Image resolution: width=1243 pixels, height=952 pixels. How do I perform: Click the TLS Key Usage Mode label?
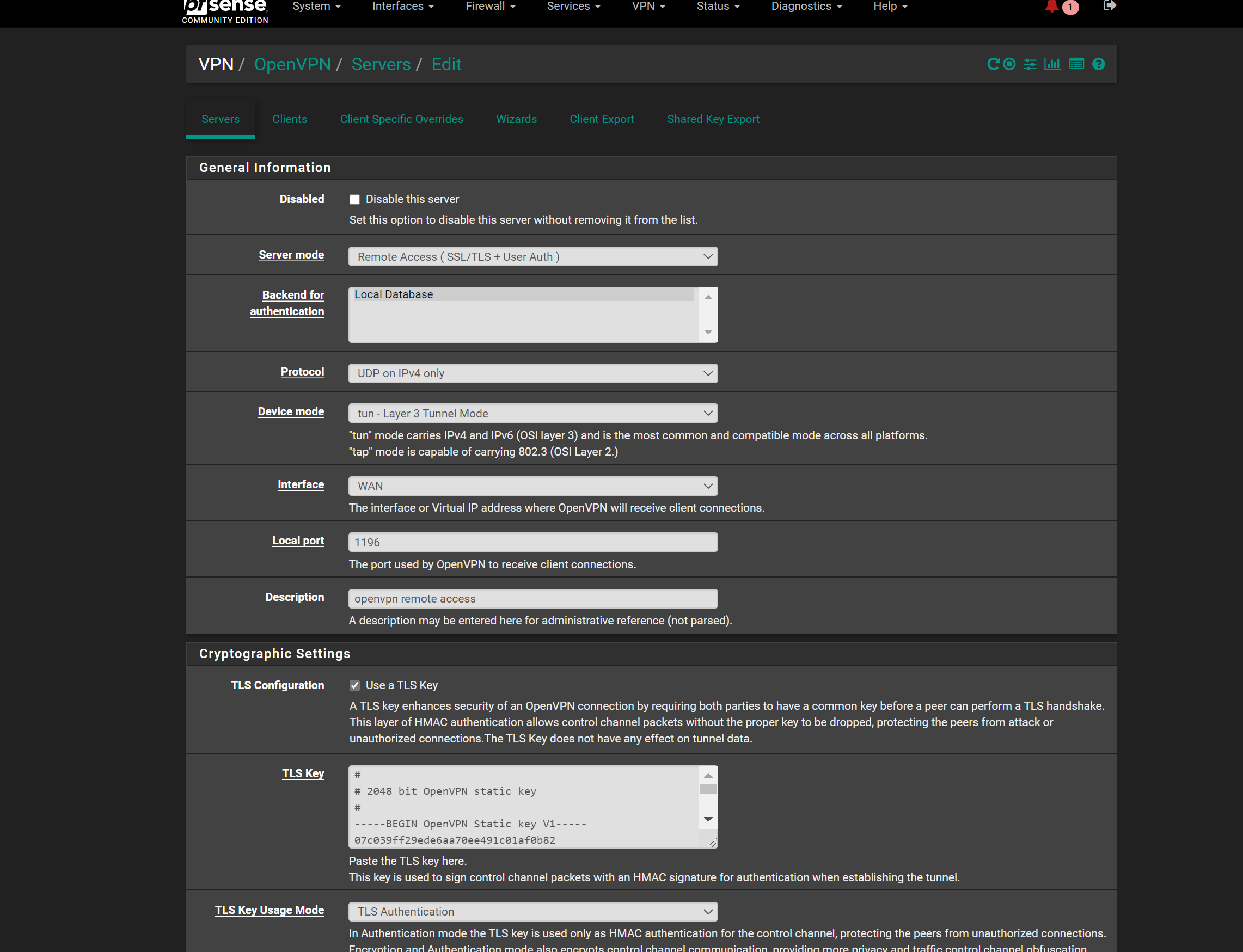click(270, 910)
